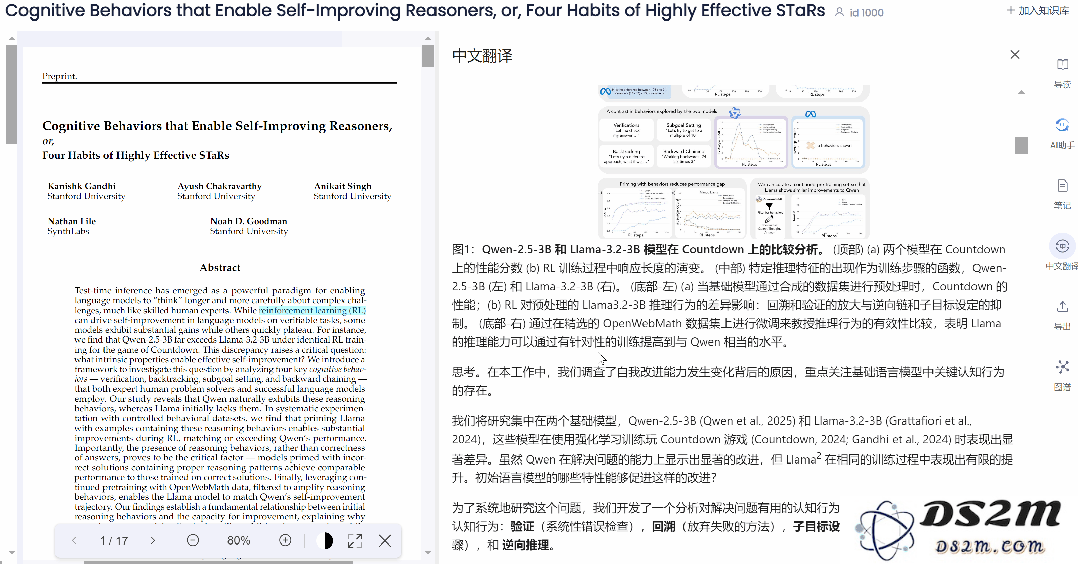Click bold term 逆向推理 in translation

click(526, 545)
